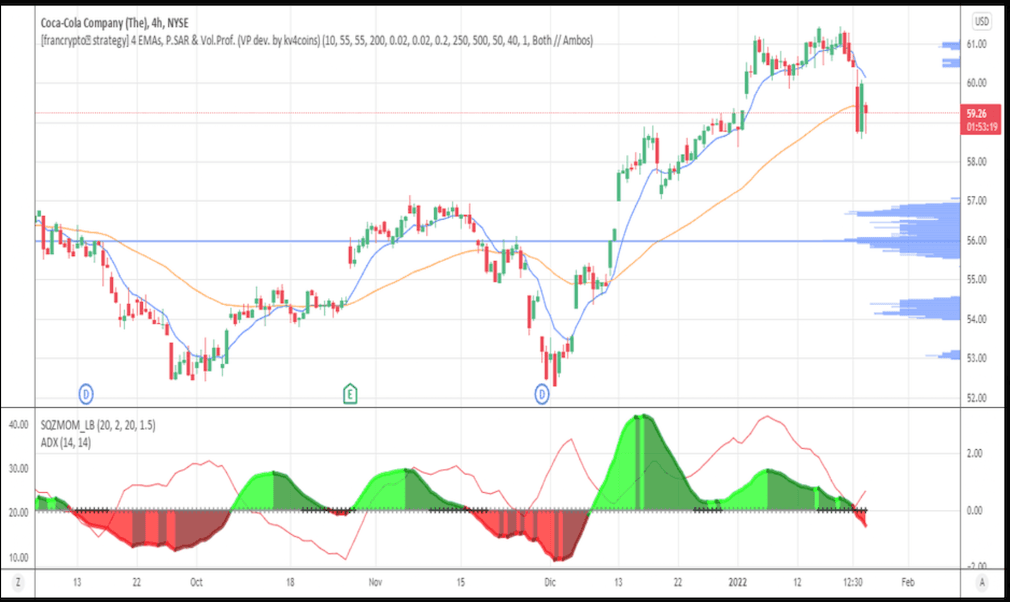The image size is (1010, 602).
Task: Click the 2022 label on time axis
Action: coord(738,582)
